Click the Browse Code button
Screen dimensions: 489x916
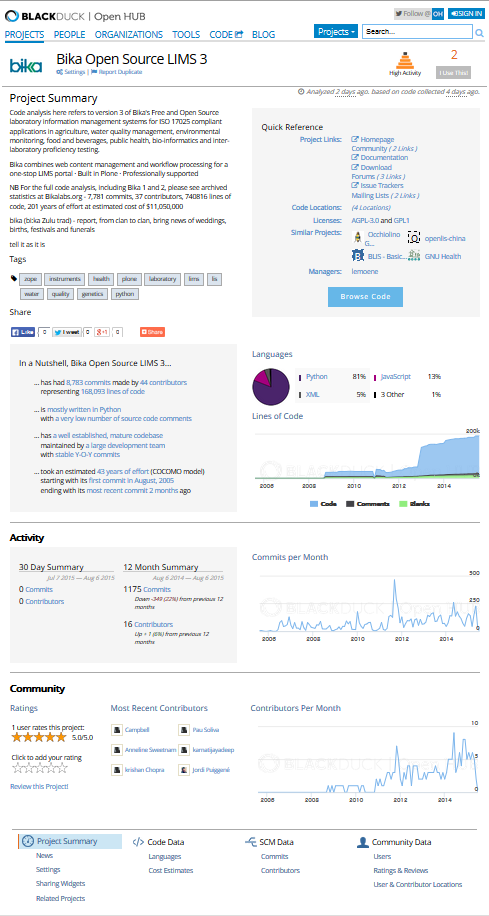pyautogui.click(x=365, y=297)
